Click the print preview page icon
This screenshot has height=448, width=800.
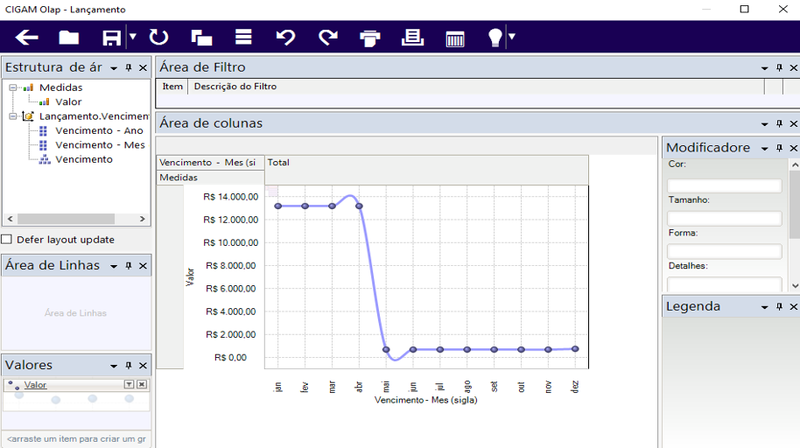[x=412, y=37]
